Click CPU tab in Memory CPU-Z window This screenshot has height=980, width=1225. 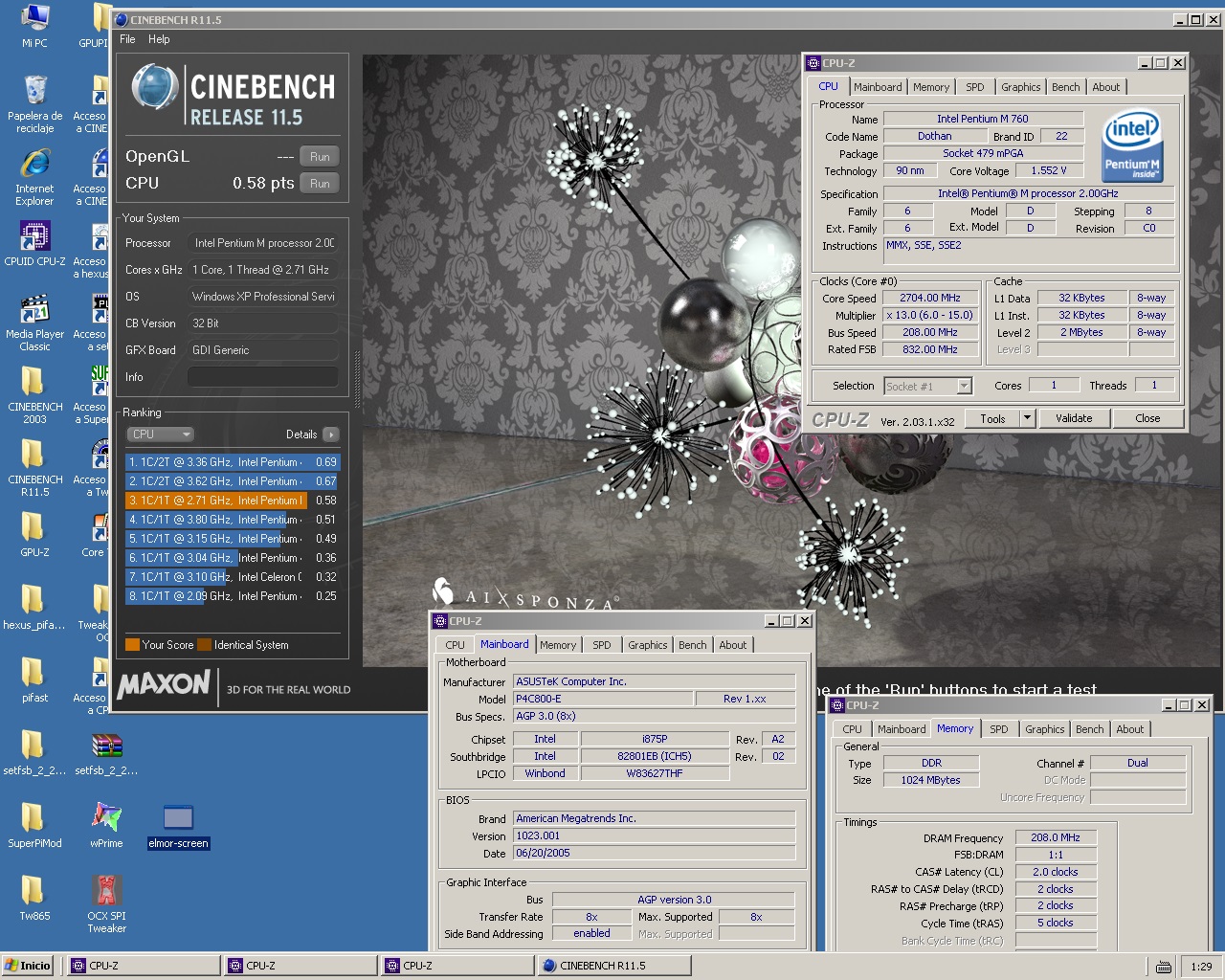pos(853,729)
